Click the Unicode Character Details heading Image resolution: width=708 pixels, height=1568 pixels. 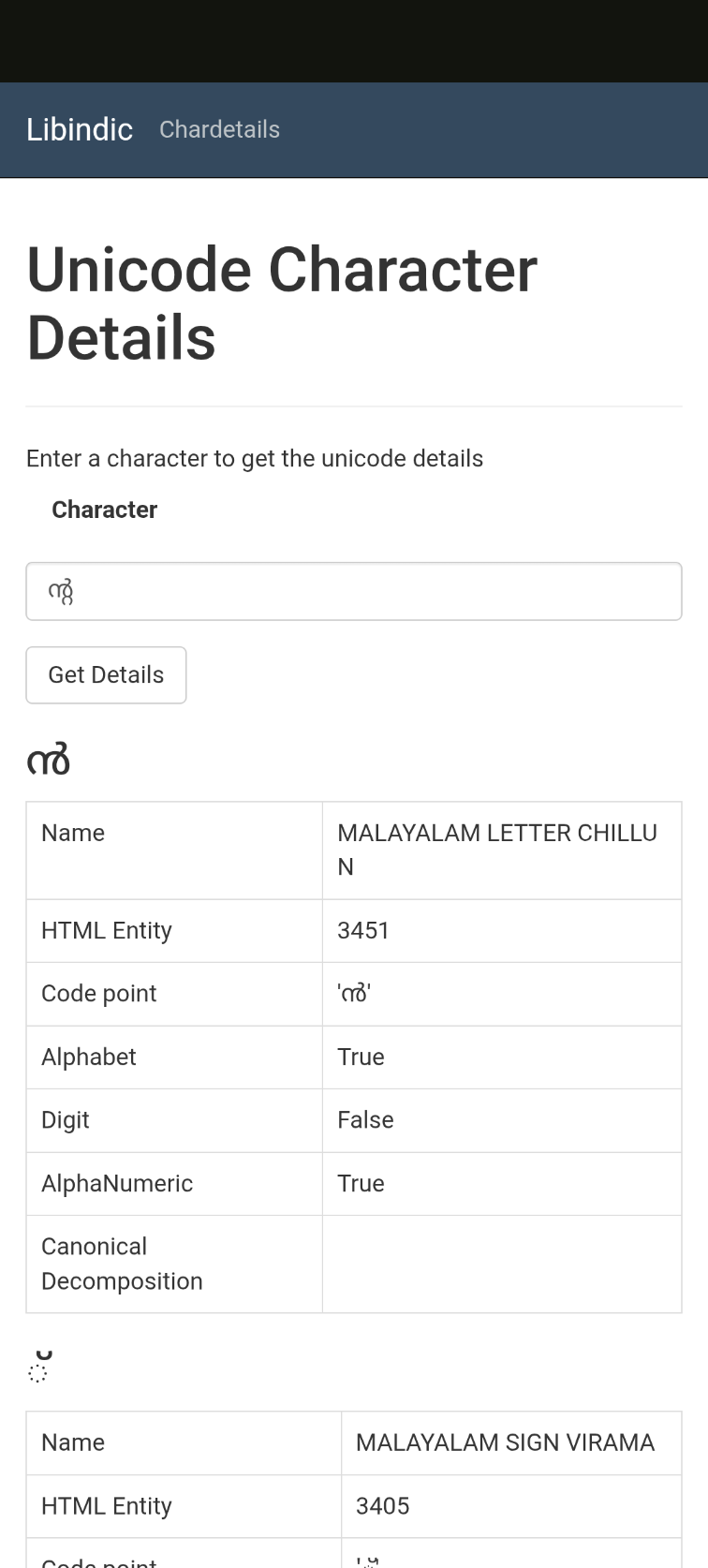coord(282,303)
